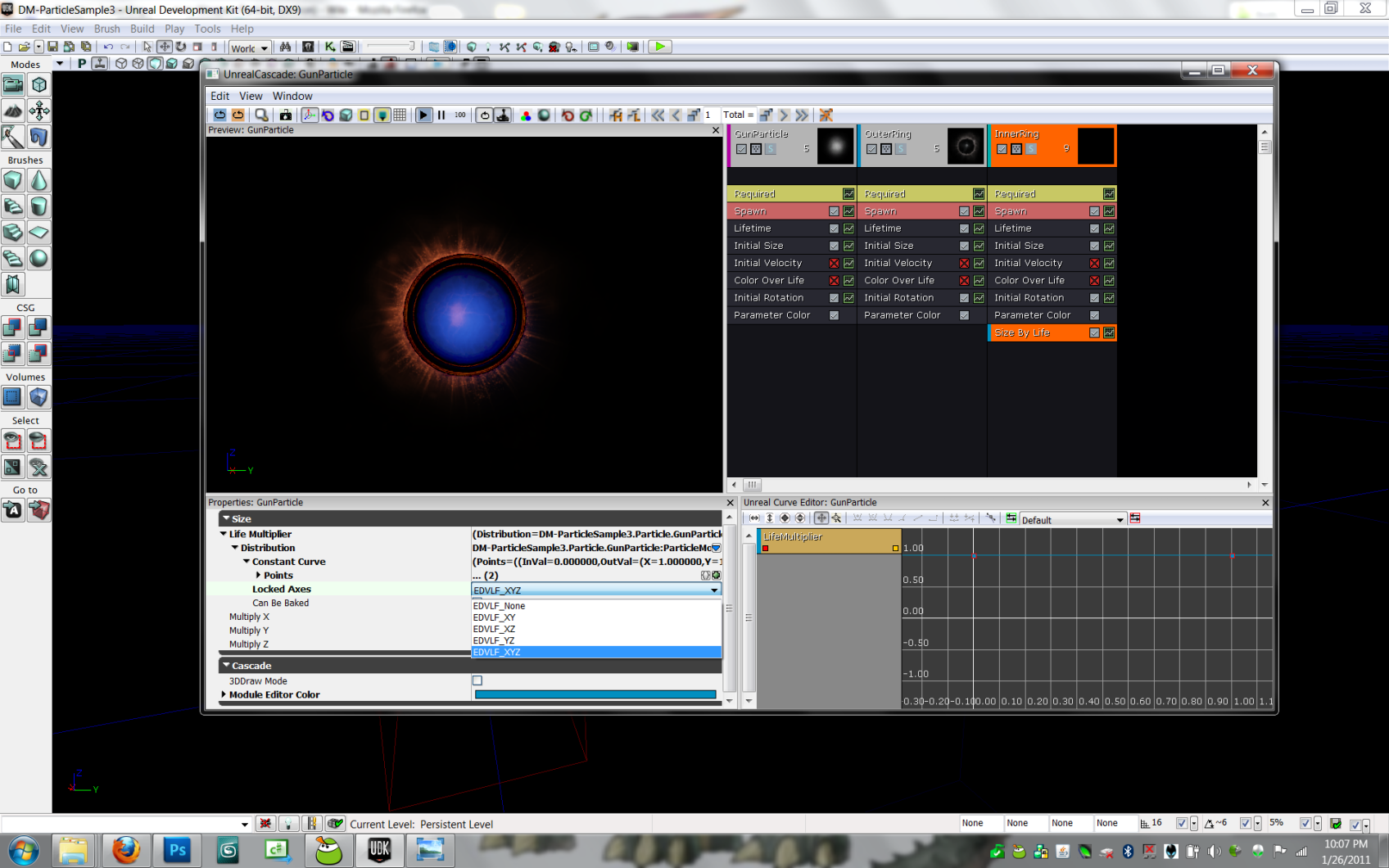
Task: Open Cascade View menu
Action: tap(251, 96)
